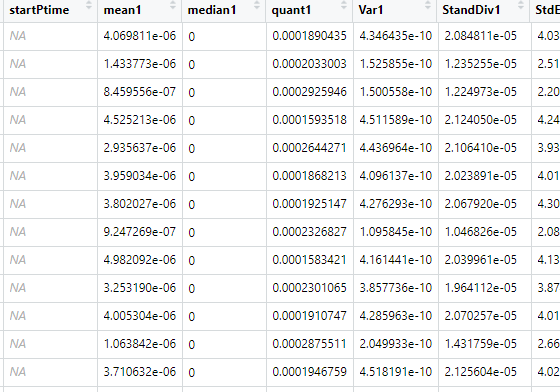Sort table by mean1 column arrows
Image resolution: width=560 pixels, height=392 pixels.
(172, 5)
